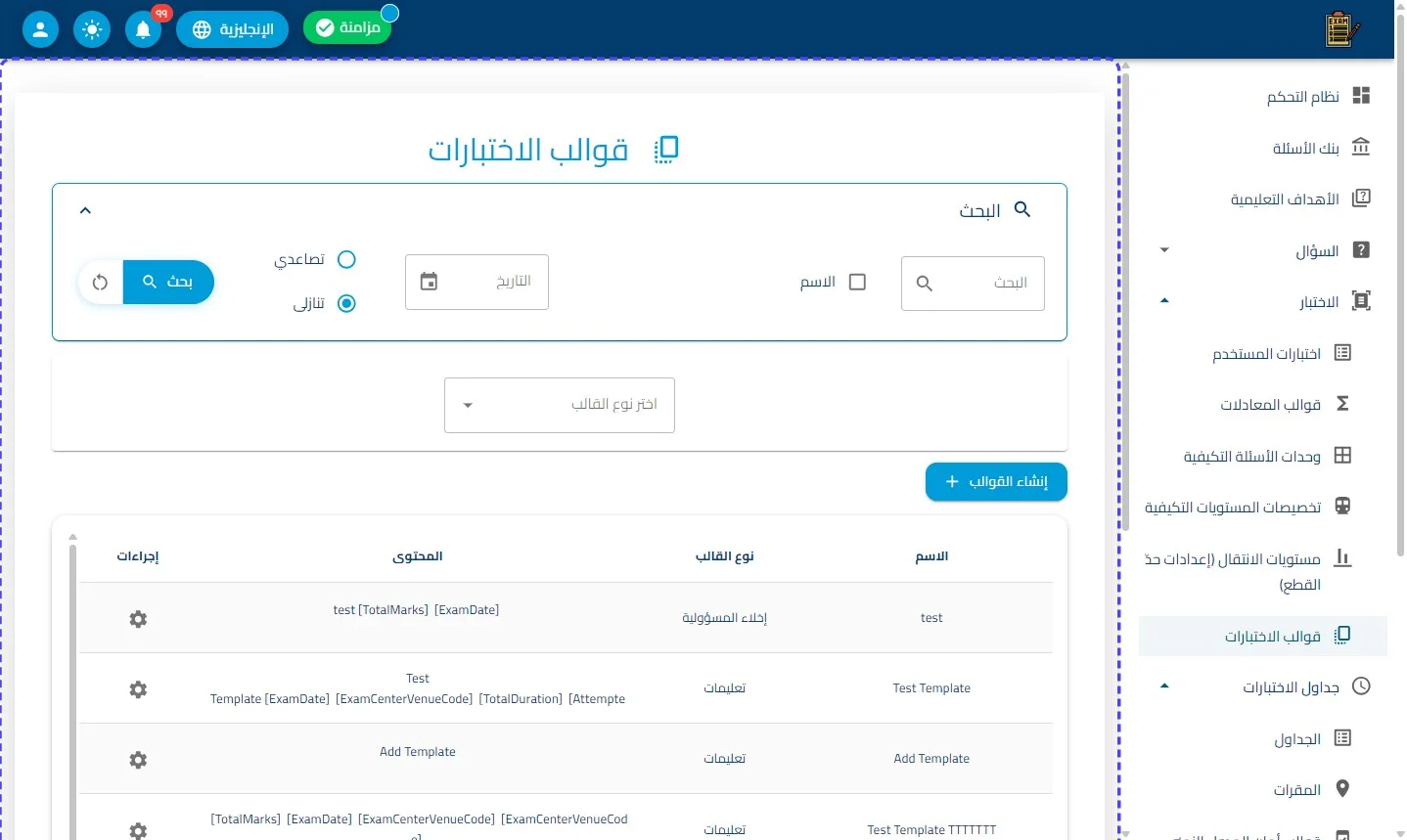1407x840 pixels.
Task: Toggle light theme with the sun icon
Action: (92, 29)
